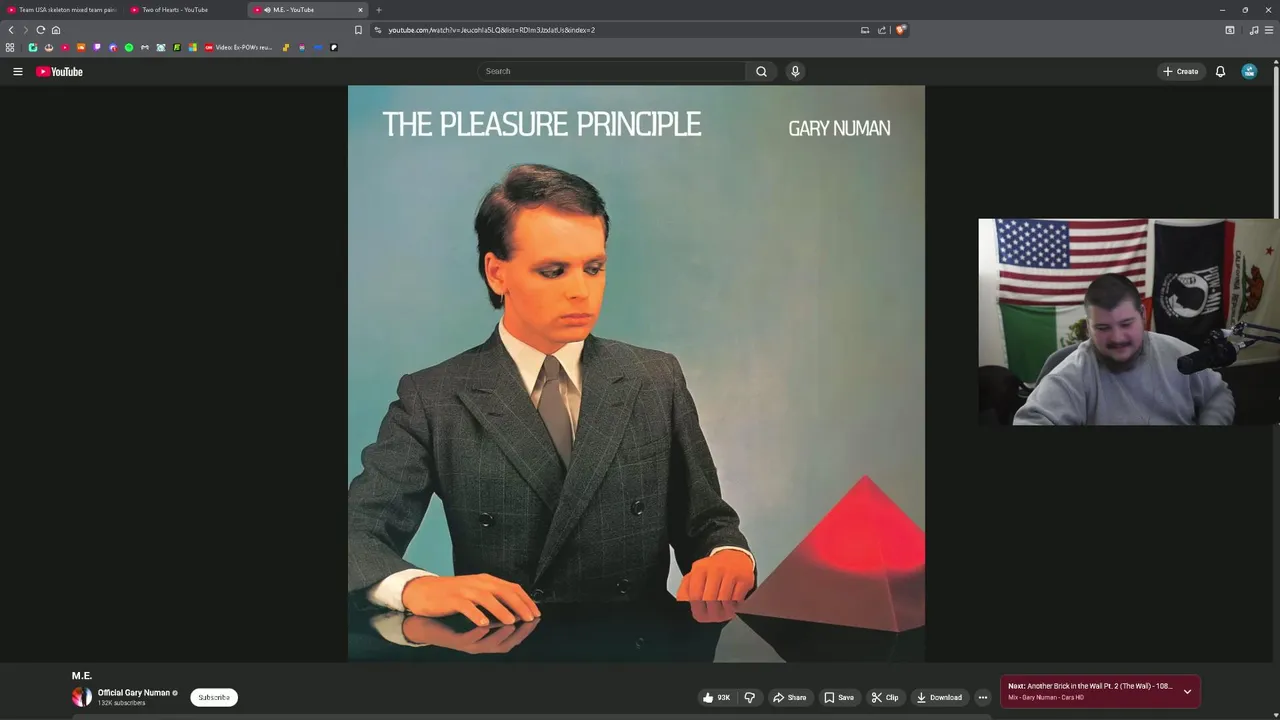Expand the Next up playlist panel
This screenshot has height=720, width=1280.
click(1187, 691)
